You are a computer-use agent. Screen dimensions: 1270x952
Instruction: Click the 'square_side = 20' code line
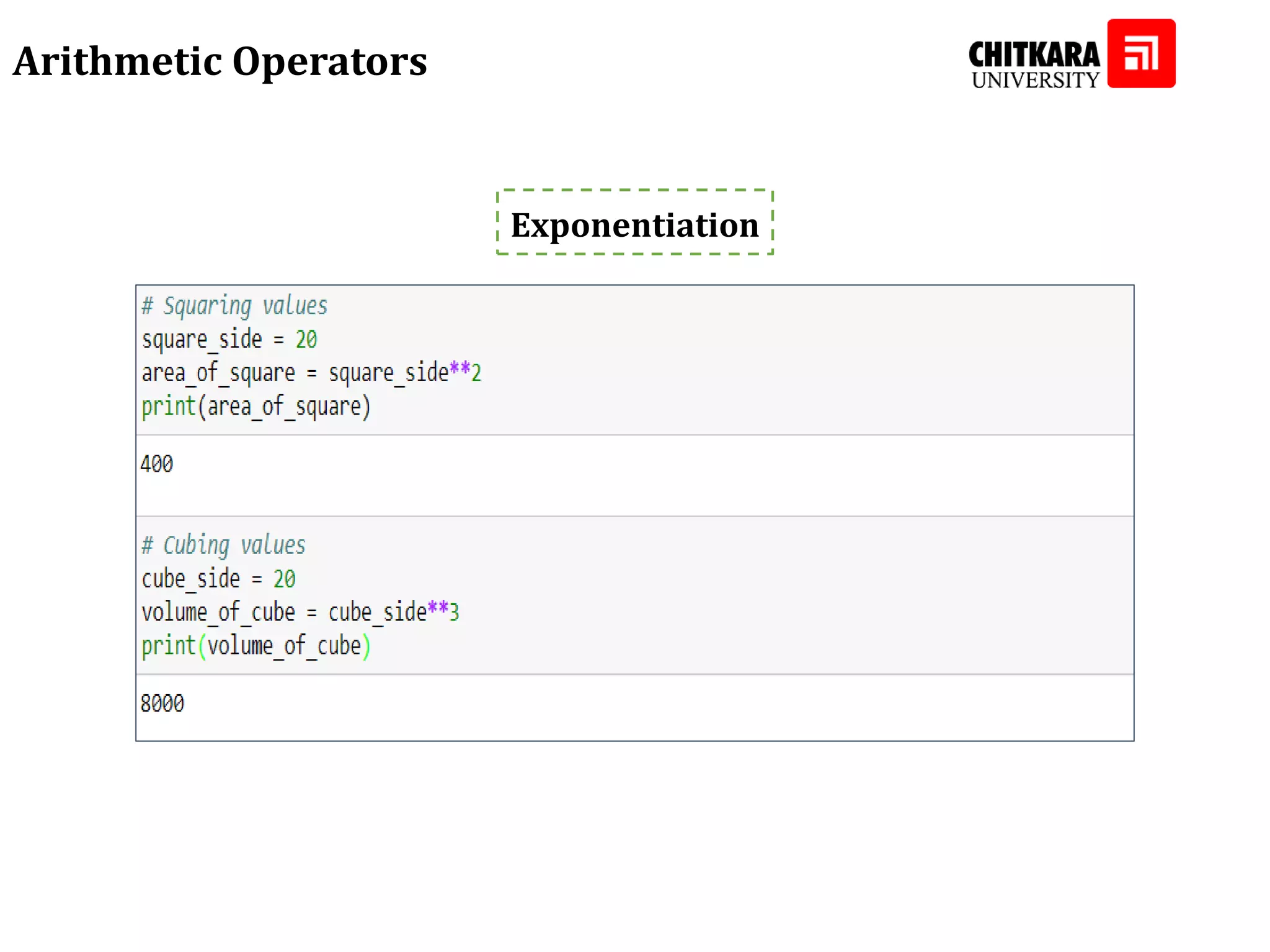pos(229,340)
